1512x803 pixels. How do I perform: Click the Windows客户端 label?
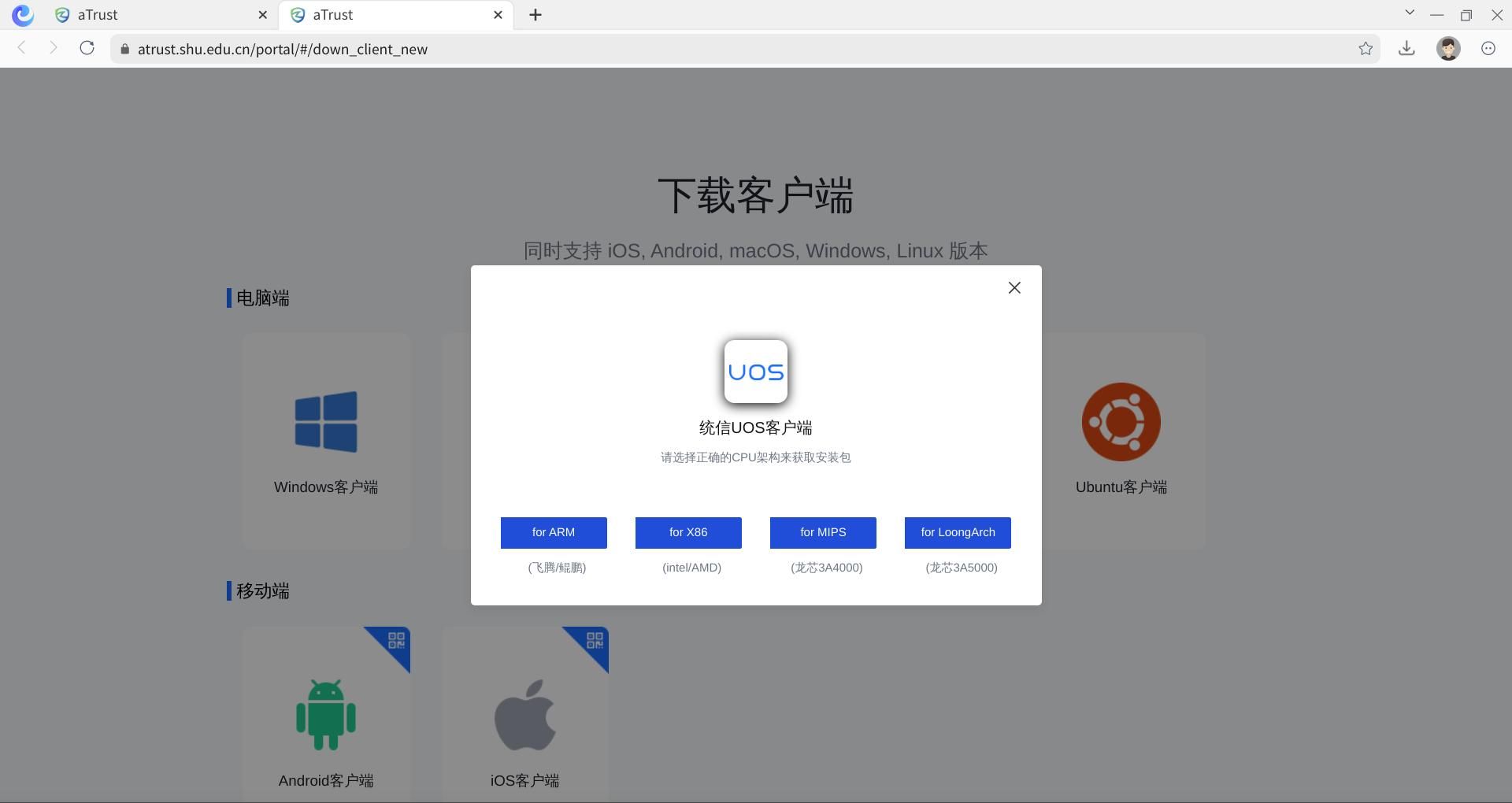[x=326, y=487]
